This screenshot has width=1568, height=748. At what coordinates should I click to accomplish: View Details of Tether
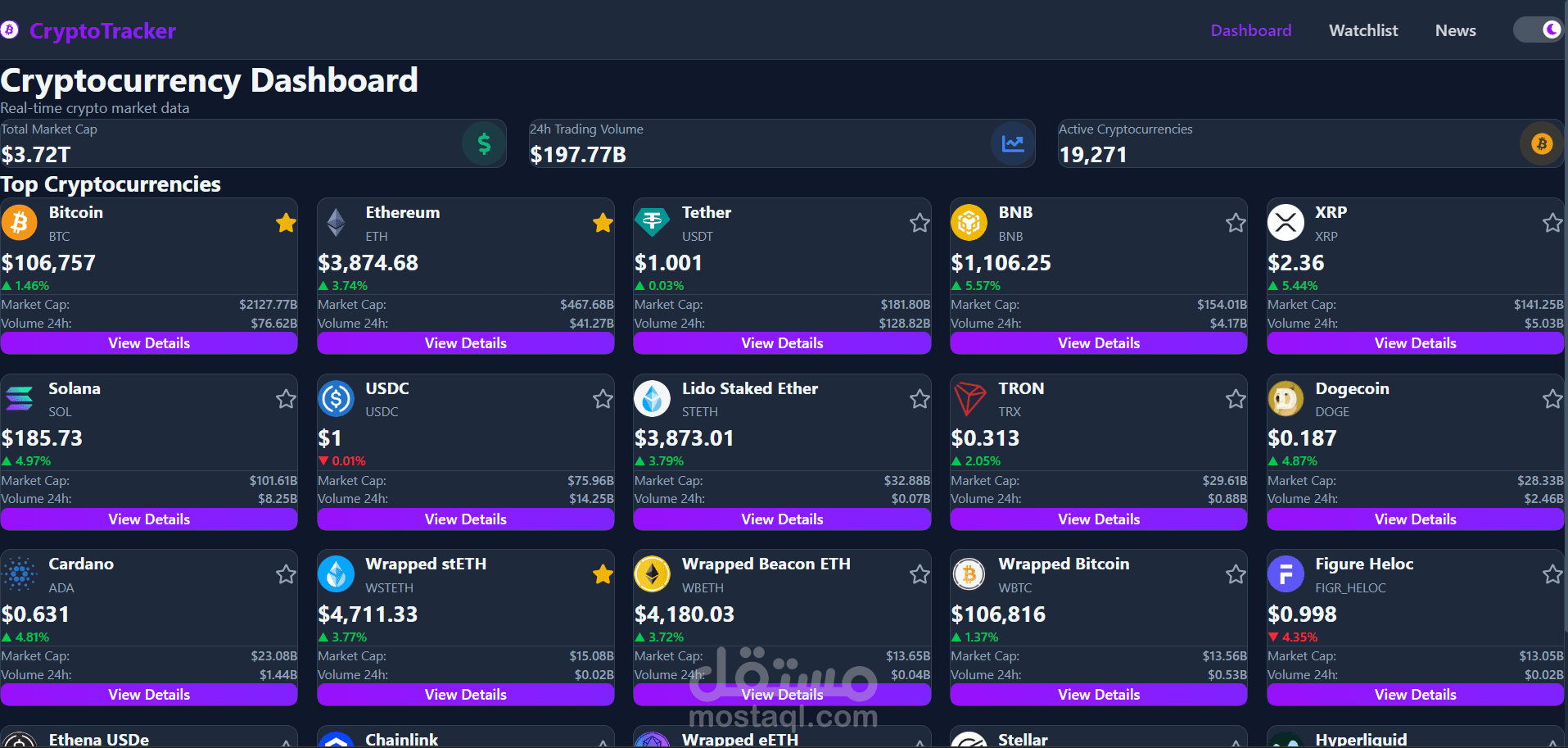tap(782, 343)
